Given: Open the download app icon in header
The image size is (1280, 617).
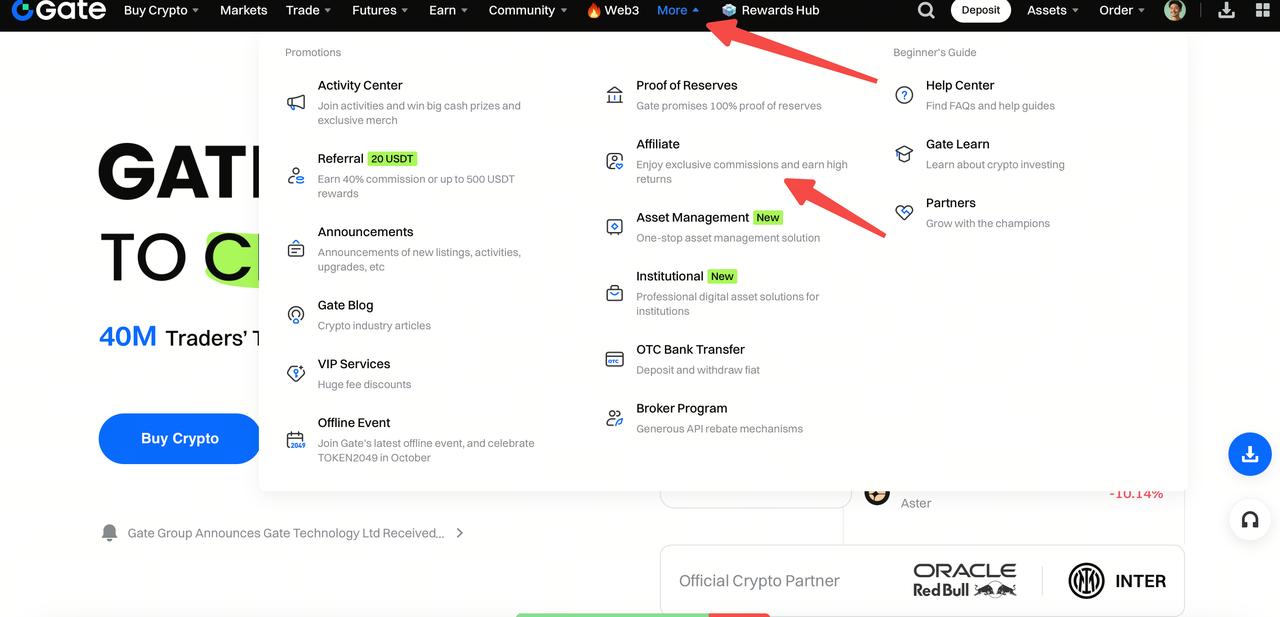Looking at the screenshot, I should point(1227,11).
